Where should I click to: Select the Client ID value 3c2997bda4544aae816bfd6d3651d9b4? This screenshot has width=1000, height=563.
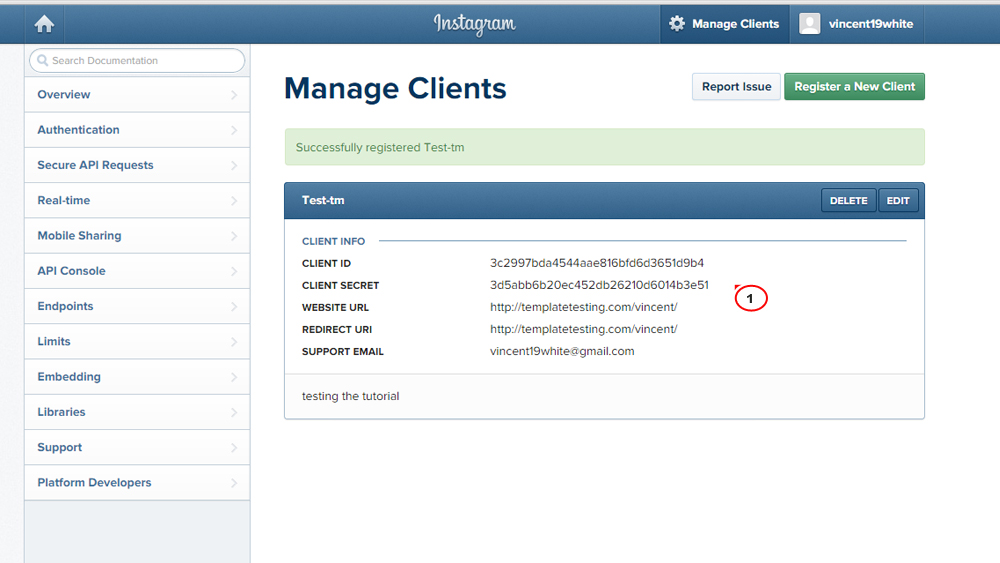(597, 263)
